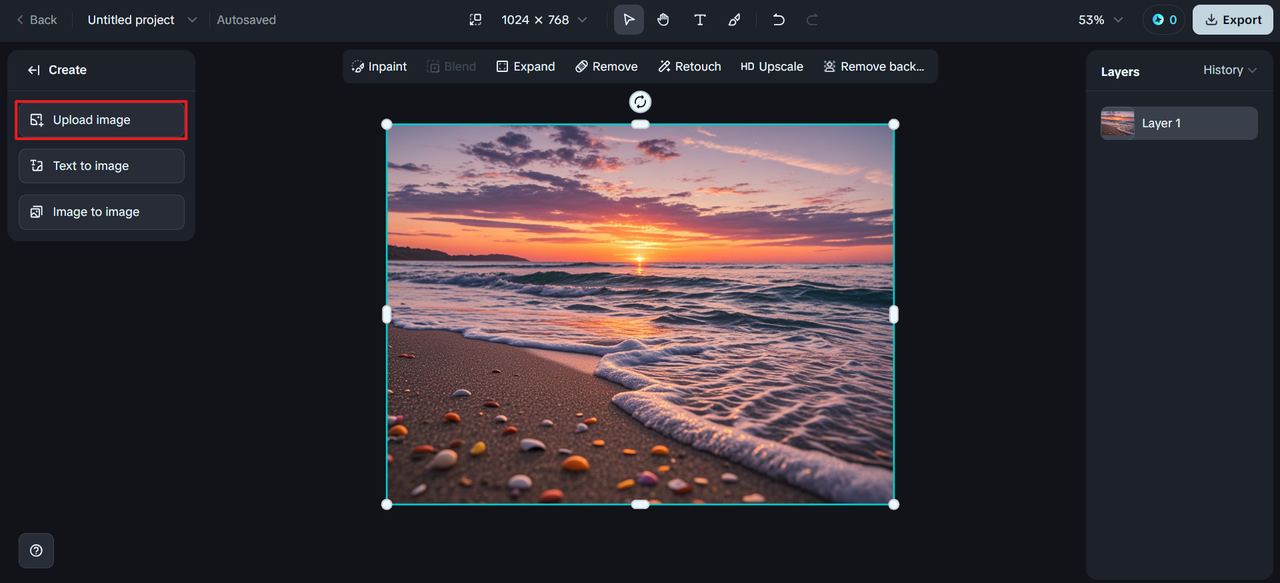Click the top-right corner resize handle
This screenshot has height=583, width=1280.
pos(894,124)
